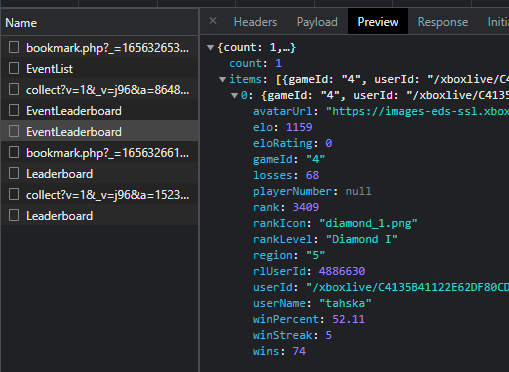This screenshot has width=509, height=372.
Task: Click the rlUserId: 4886630 property
Action: click(x=309, y=271)
